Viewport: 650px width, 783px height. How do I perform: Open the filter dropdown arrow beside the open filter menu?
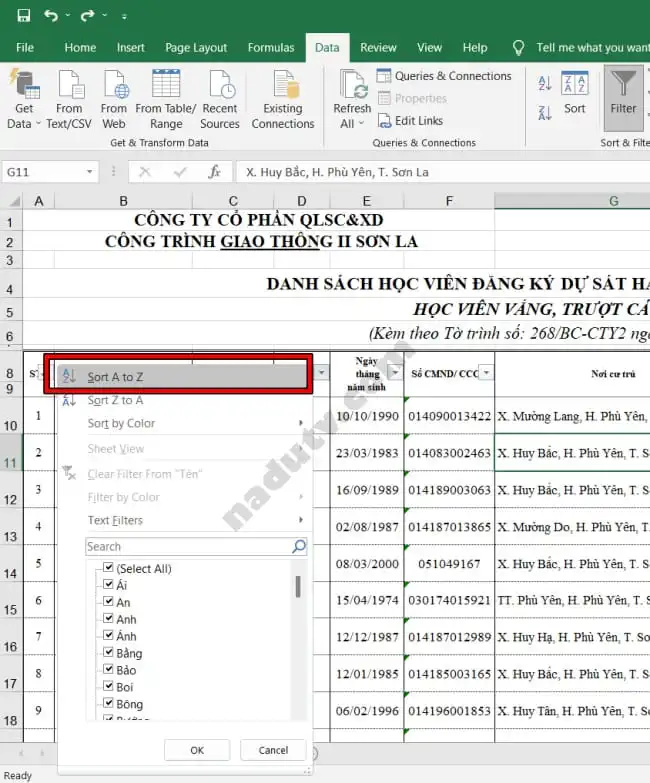point(322,373)
